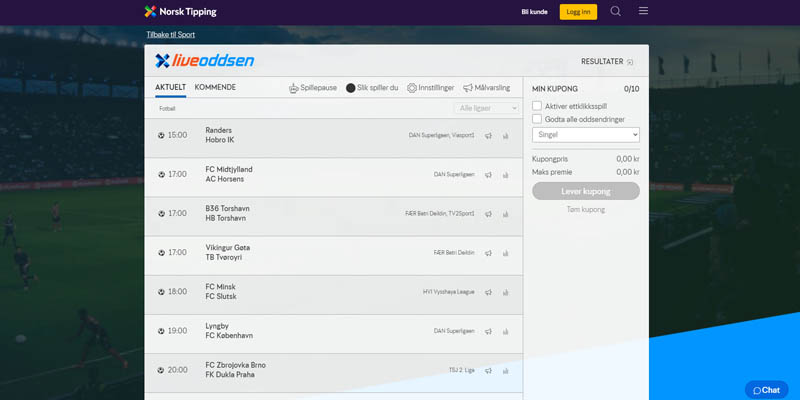Click the liveoddsen logo
Viewport: 800px width, 400px height.
click(x=205, y=61)
